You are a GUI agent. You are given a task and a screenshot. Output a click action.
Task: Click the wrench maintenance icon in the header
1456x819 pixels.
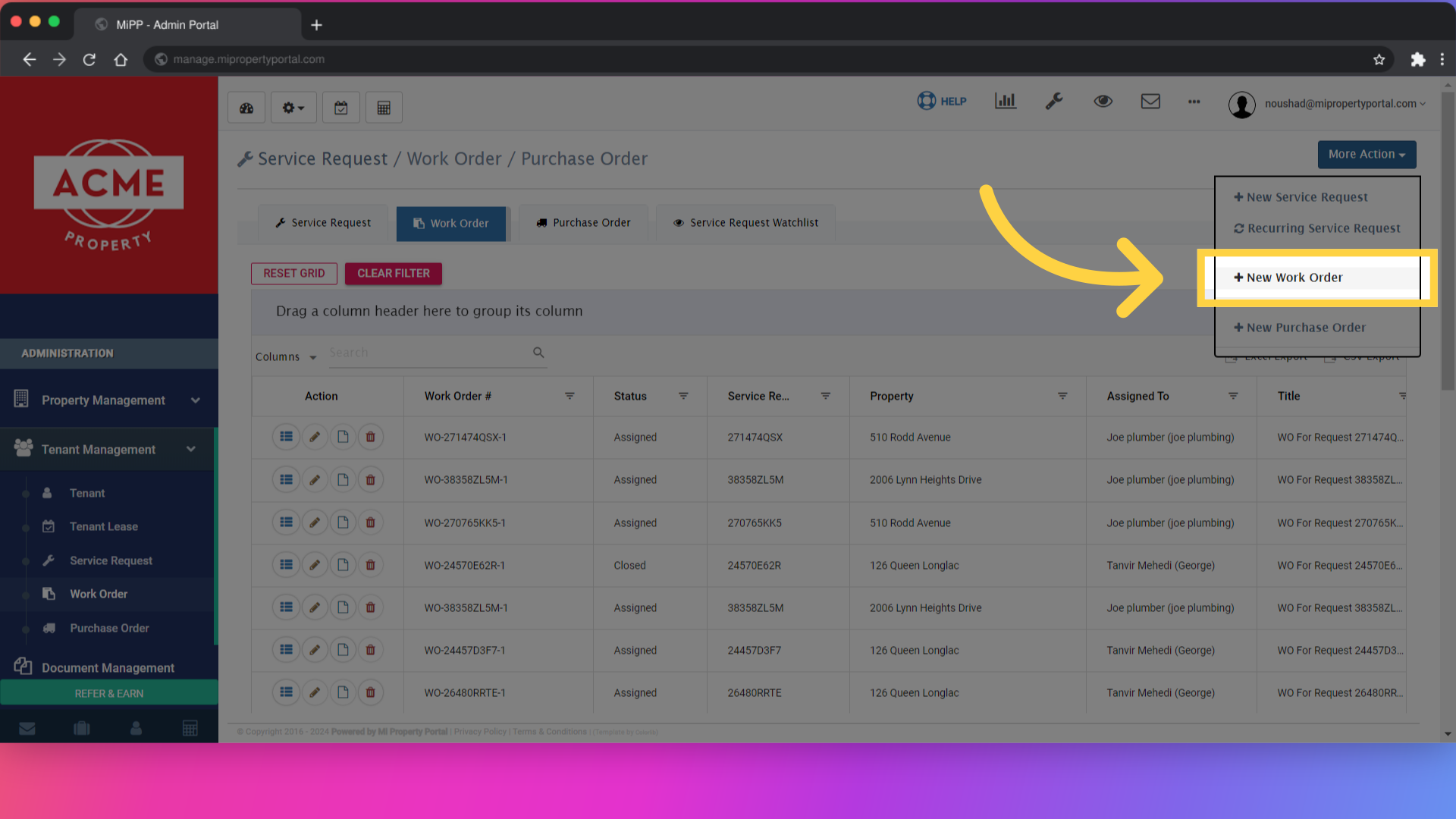[x=1054, y=101]
